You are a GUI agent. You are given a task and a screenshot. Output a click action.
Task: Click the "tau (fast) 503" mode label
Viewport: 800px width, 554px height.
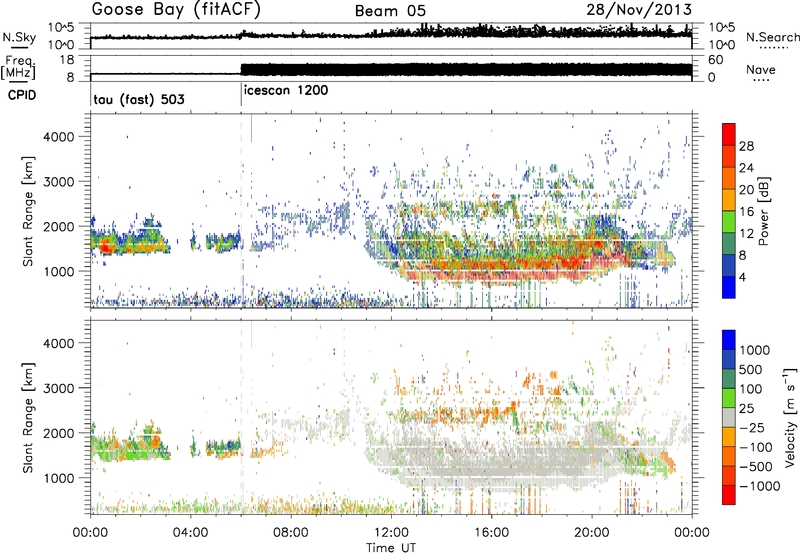click(139, 99)
